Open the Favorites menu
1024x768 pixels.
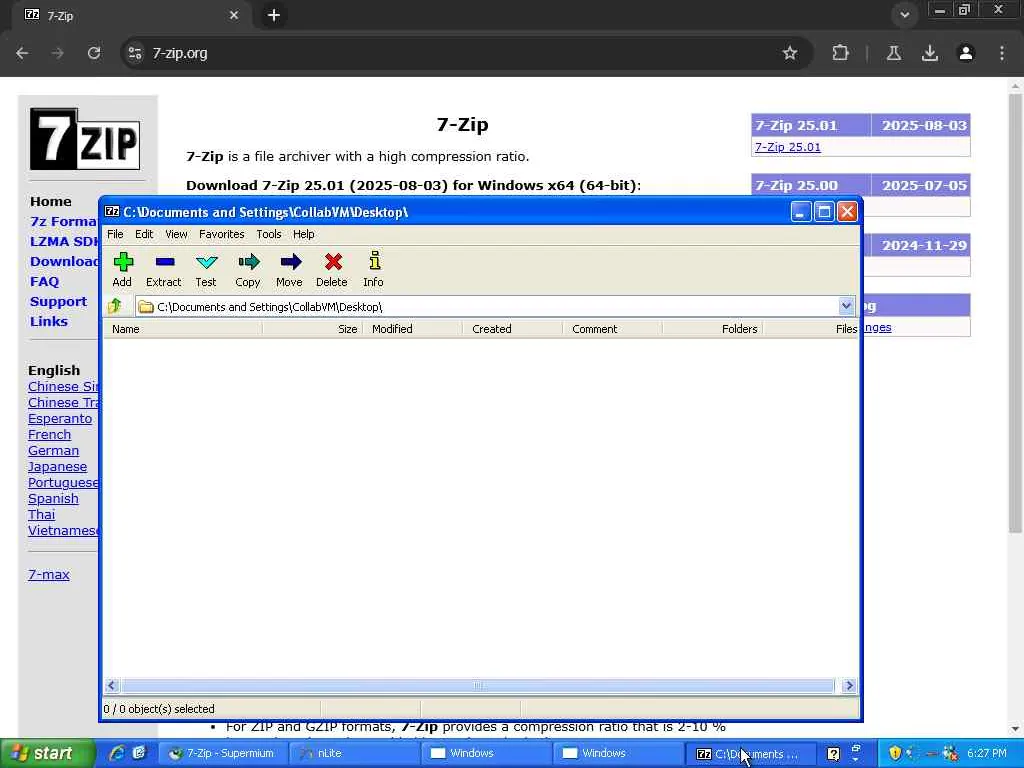pos(221,234)
